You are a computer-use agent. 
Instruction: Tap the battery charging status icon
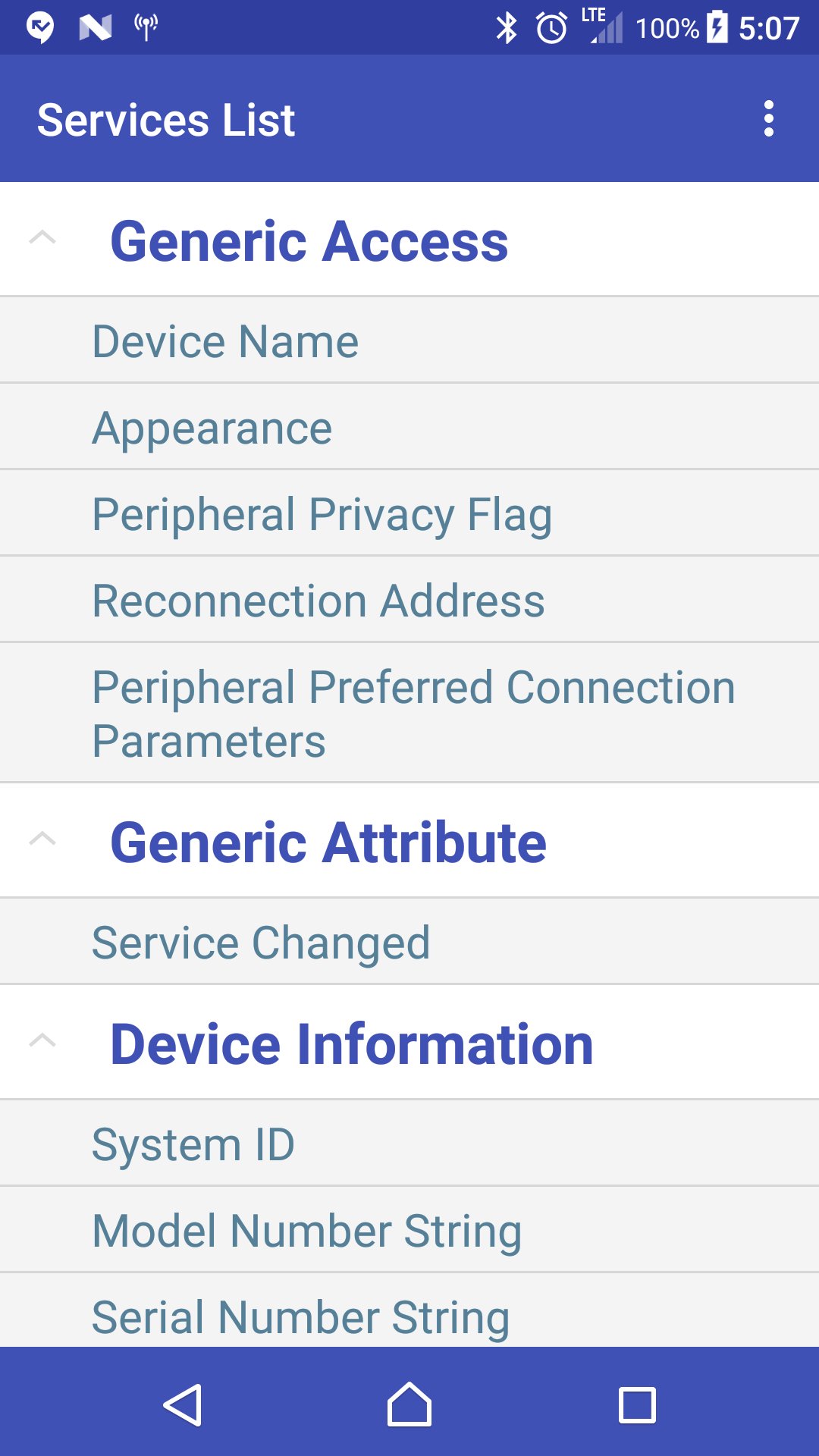click(717, 28)
